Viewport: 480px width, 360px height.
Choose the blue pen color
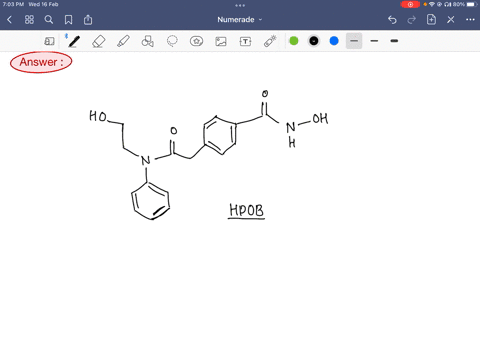(334, 41)
